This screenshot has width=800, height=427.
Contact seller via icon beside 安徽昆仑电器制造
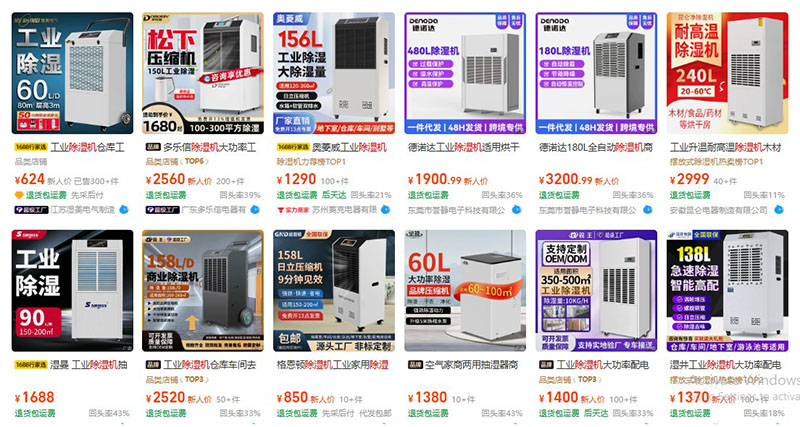[779, 210]
